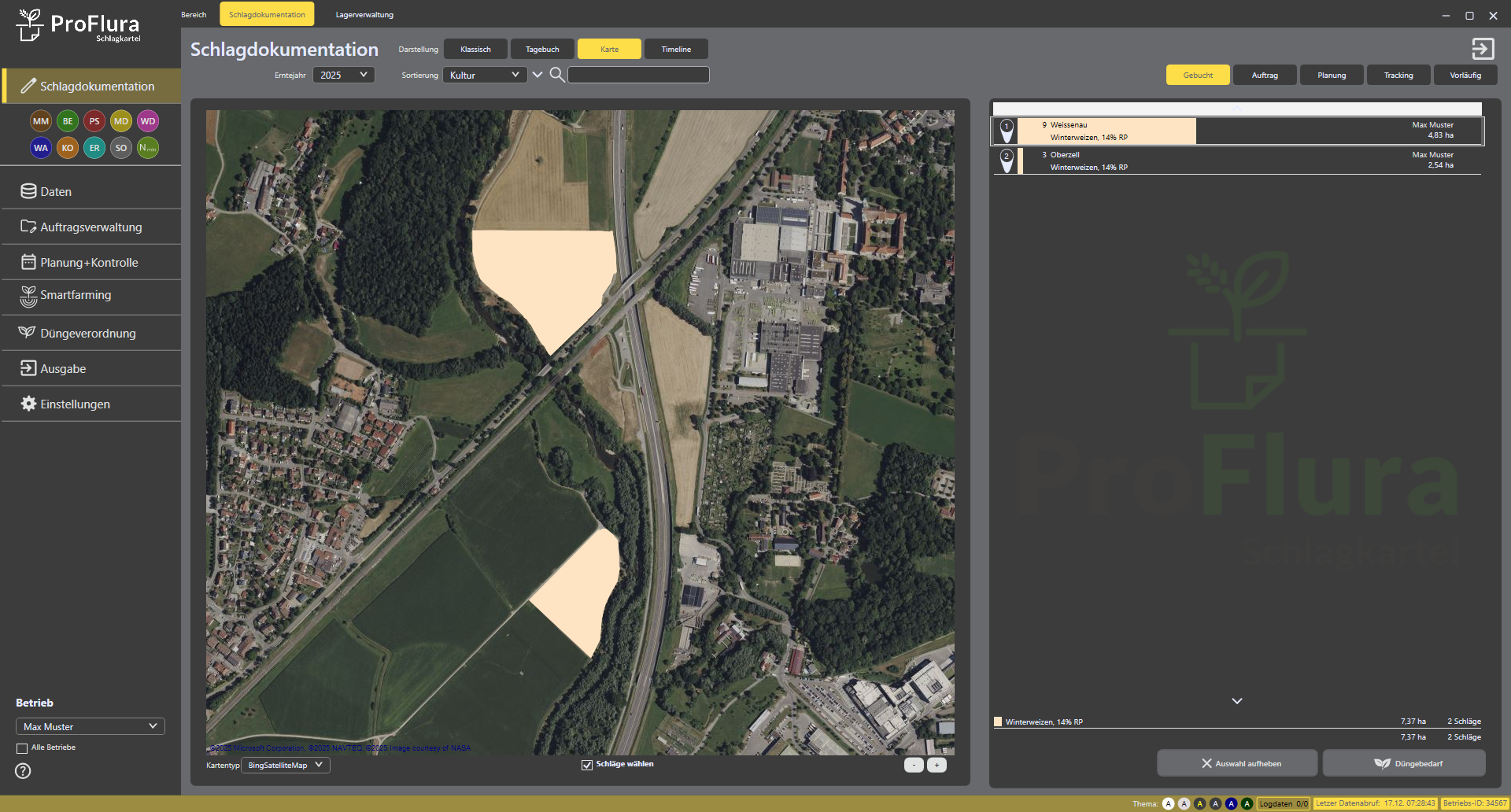Zoom in the map with plus button
1511x812 pixels.
[x=937, y=765]
